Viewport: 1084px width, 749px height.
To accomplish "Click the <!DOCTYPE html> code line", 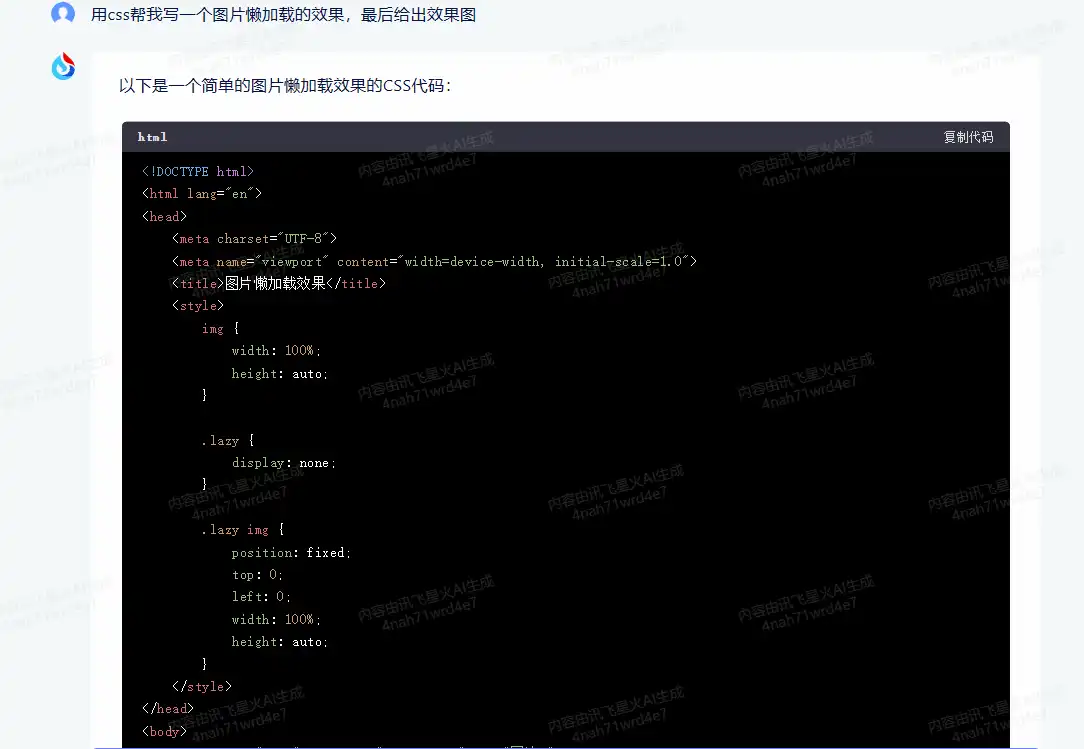I will 198,172.
